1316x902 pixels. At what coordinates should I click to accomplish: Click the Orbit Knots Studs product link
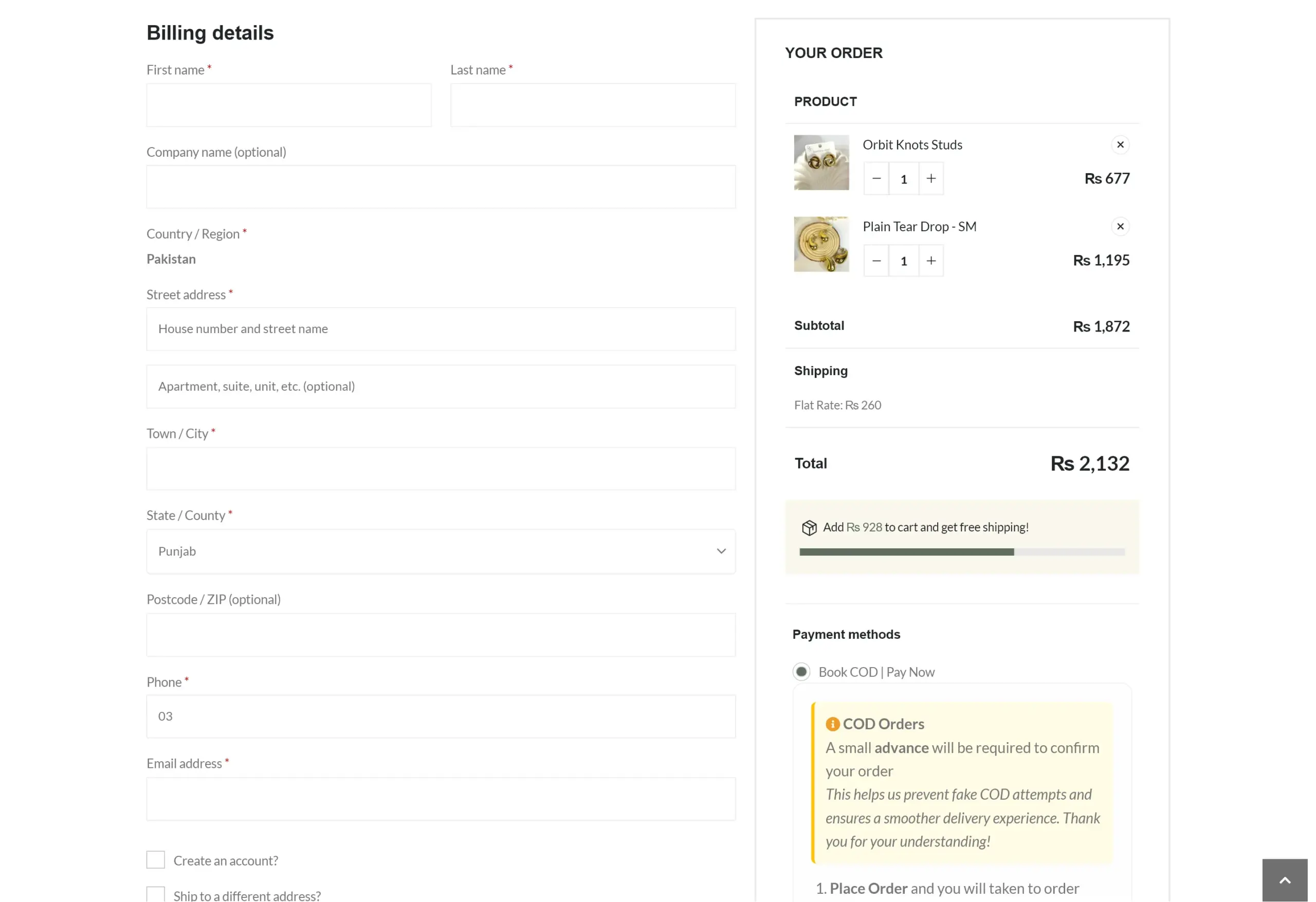coord(911,145)
